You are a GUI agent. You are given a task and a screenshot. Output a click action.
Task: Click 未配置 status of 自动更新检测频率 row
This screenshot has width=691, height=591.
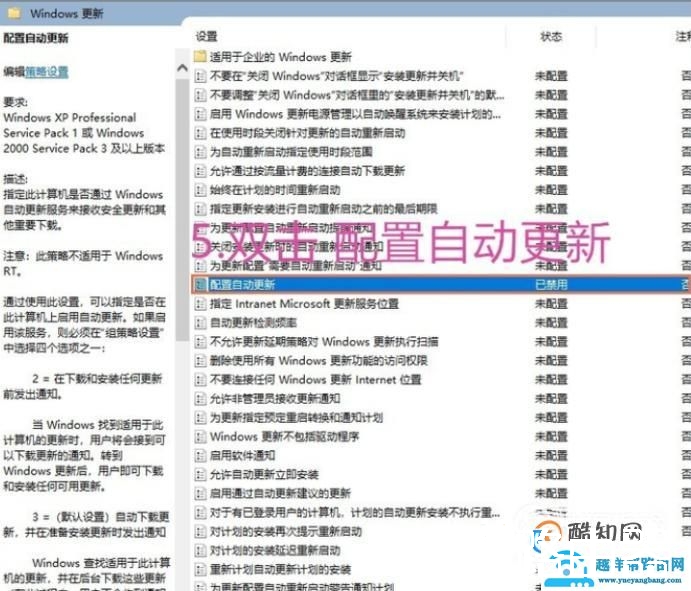pyautogui.click(x=551, y=323)
